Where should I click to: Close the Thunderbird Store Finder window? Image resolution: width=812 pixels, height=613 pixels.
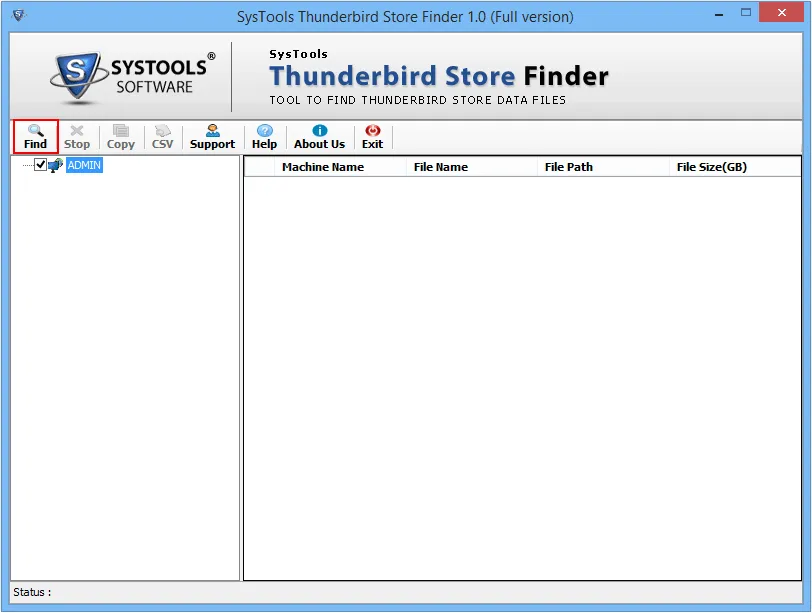[x=781, y=12]
